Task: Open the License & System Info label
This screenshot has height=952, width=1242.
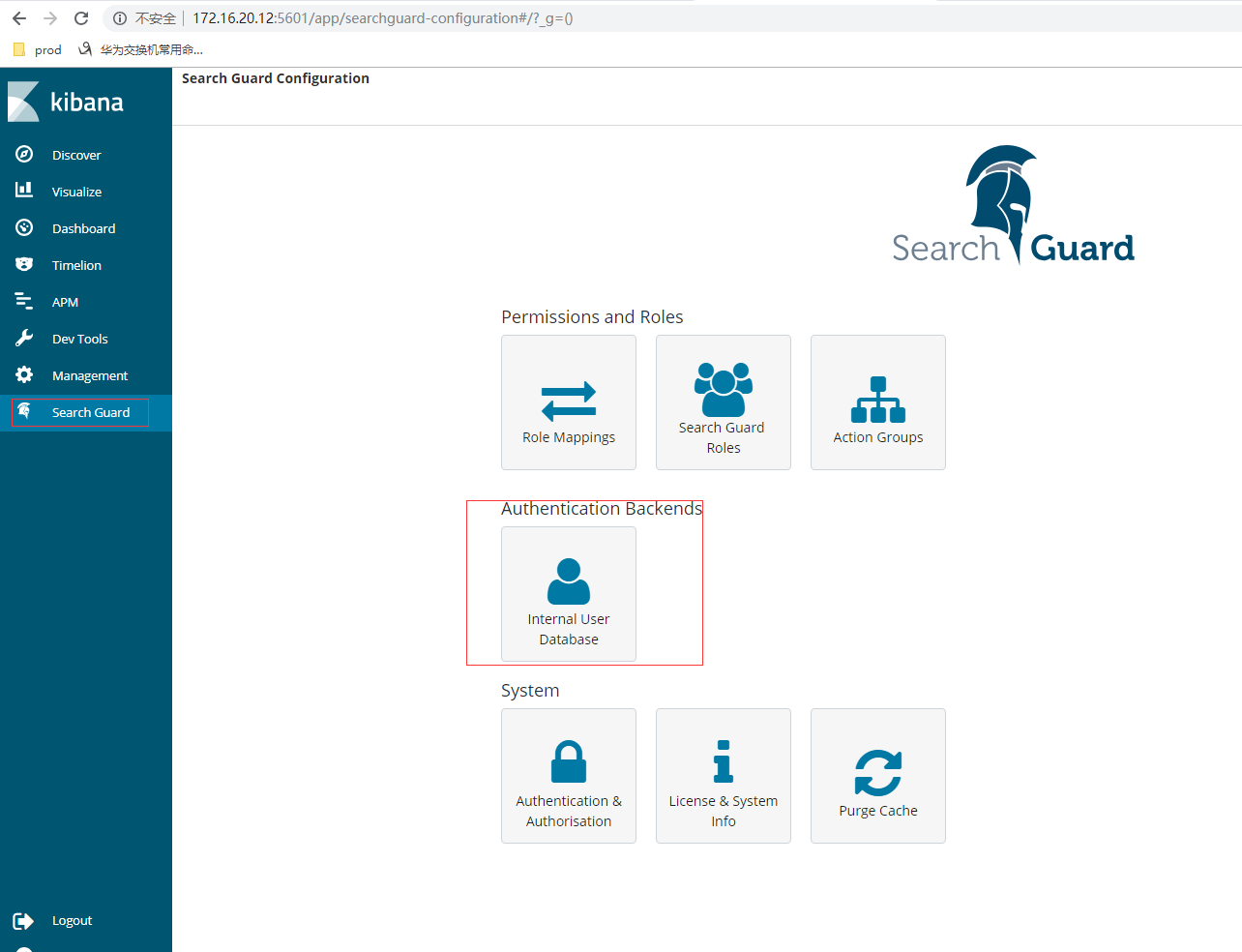Action: pyautogui.click(x=724, y=811)
